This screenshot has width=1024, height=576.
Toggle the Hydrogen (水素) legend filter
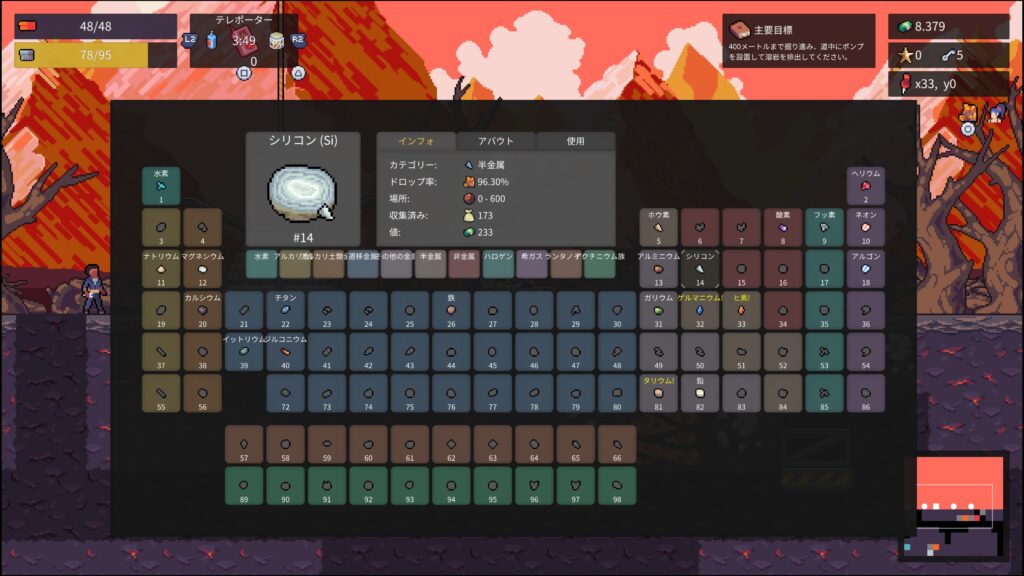pyautogui.click(x=261, y=264)
